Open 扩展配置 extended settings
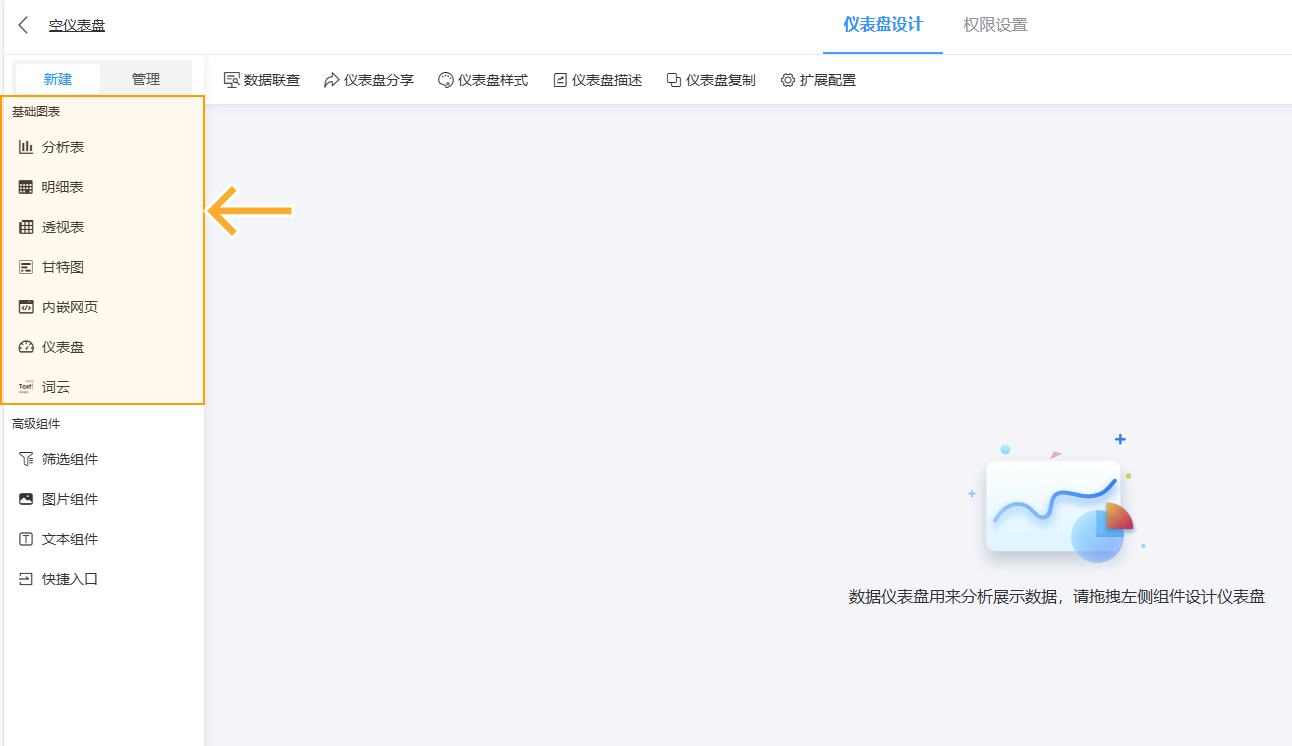 [x=818, y=79]
